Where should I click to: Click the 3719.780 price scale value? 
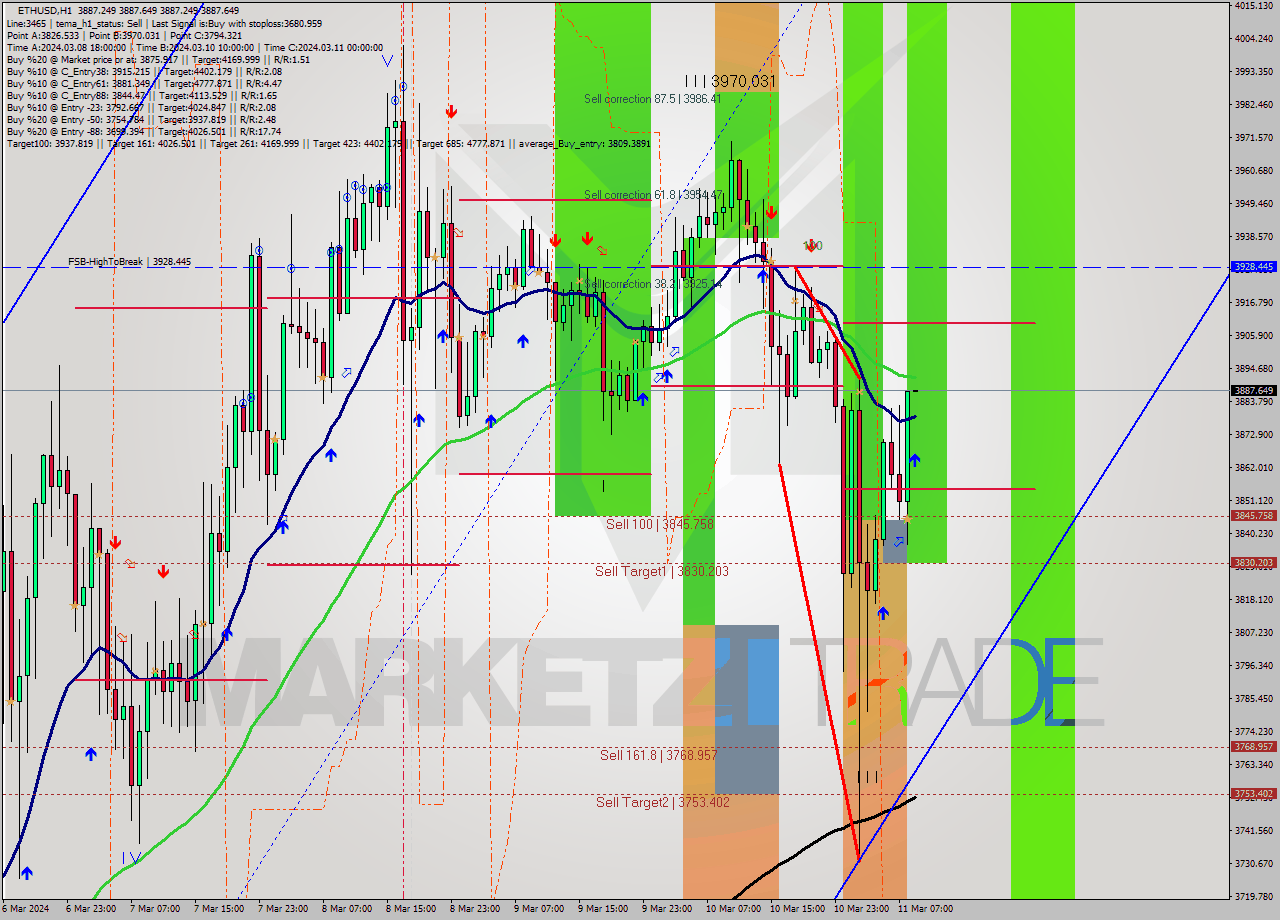[x=1254, y=897]
